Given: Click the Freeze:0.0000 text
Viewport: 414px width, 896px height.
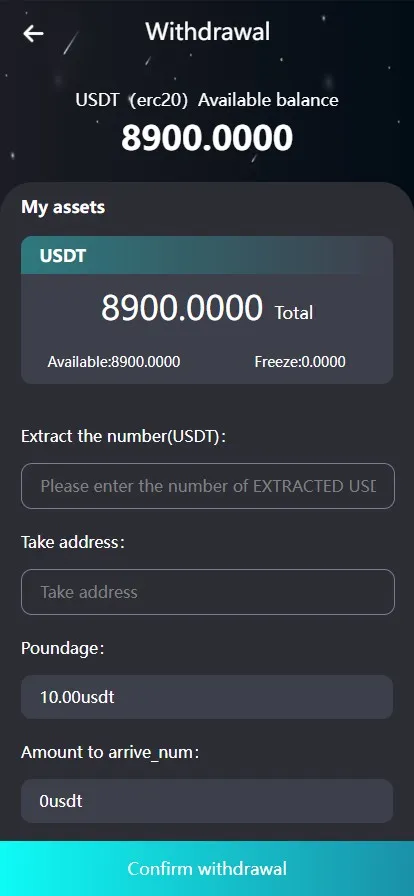Looking at the screenshot, I should pos(300,362).
